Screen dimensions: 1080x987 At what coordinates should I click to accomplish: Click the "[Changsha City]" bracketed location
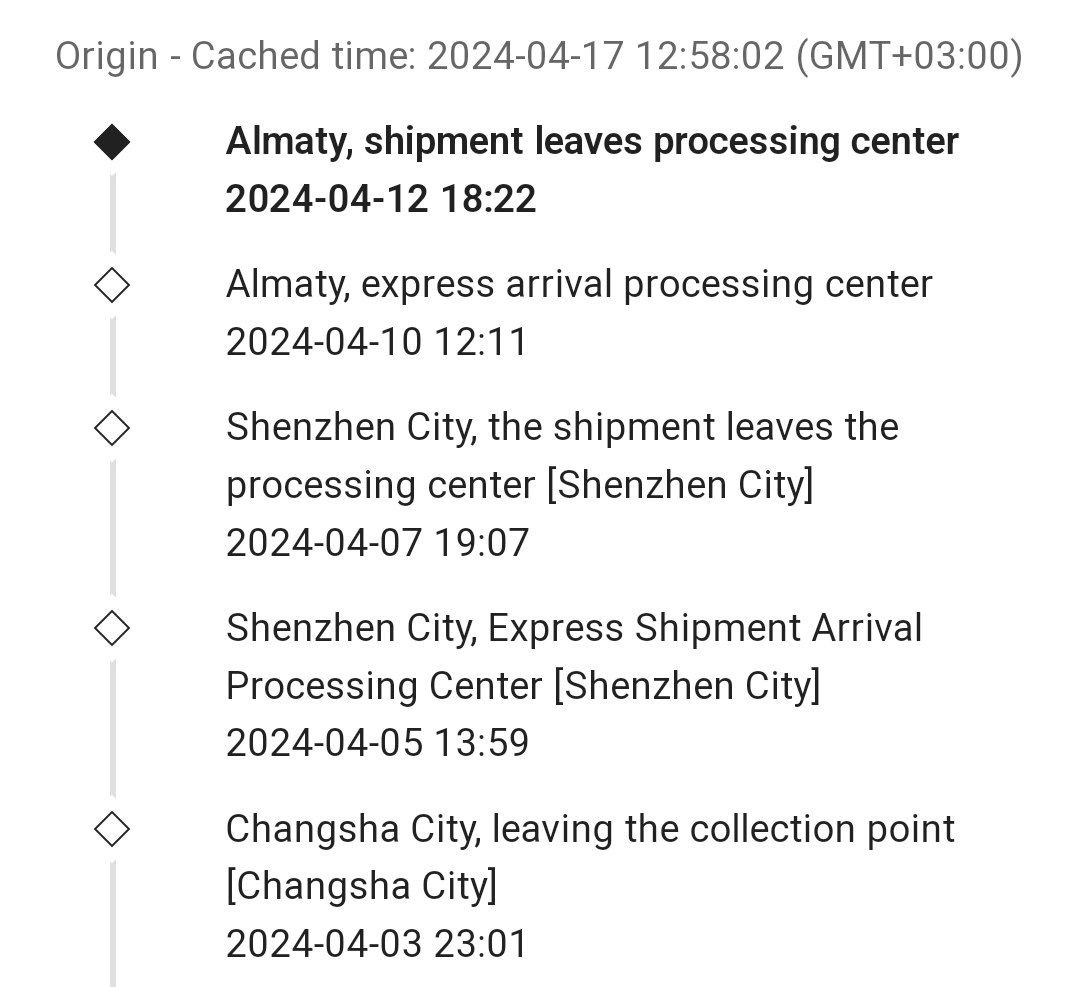pos(361,886)
